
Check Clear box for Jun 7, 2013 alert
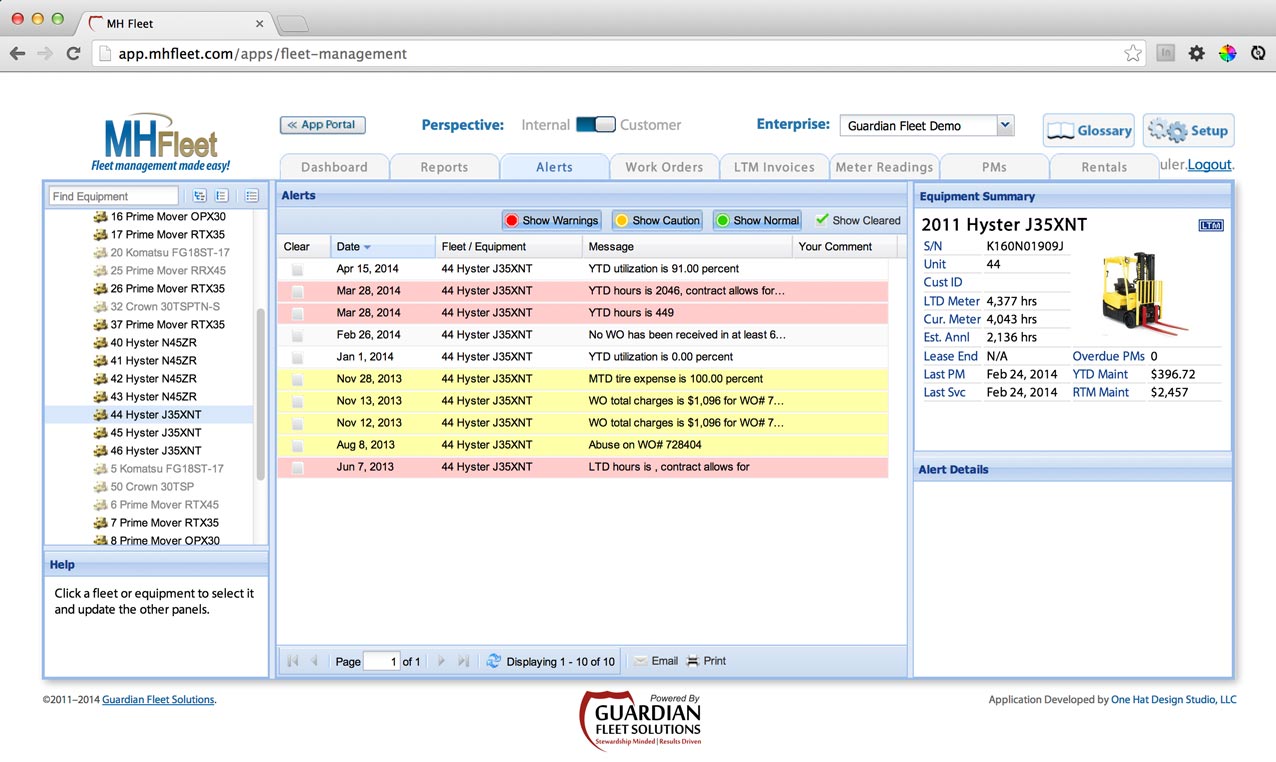pyautogui.click(x=297, y=467)
